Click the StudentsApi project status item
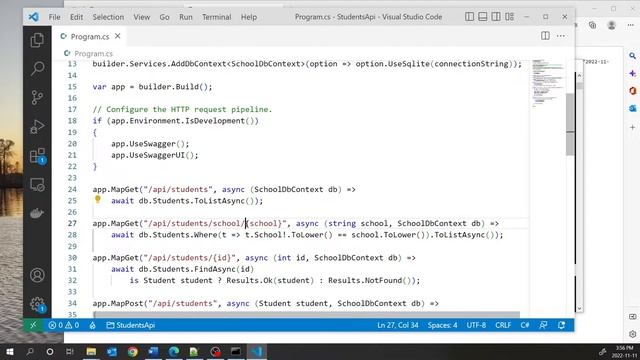This screenshot has height=360, width=640. click(131, 325)
